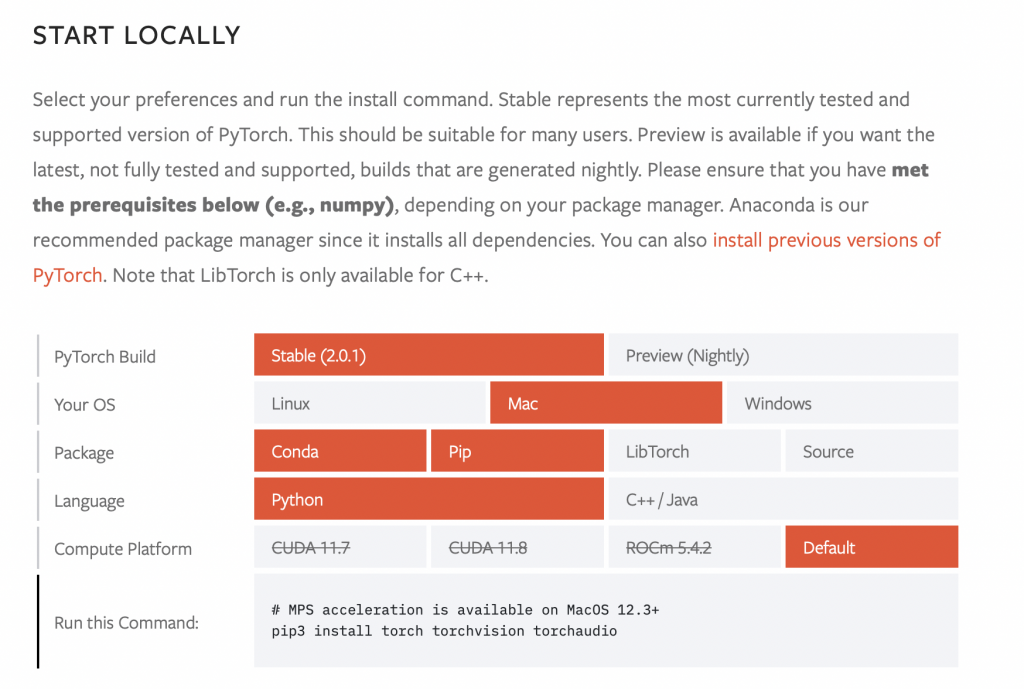Viewport: 1024px width, 689px height.
Task: Open the install previous versions of PyTorch link
Action: pyautogui.click(x=826, y=240)
